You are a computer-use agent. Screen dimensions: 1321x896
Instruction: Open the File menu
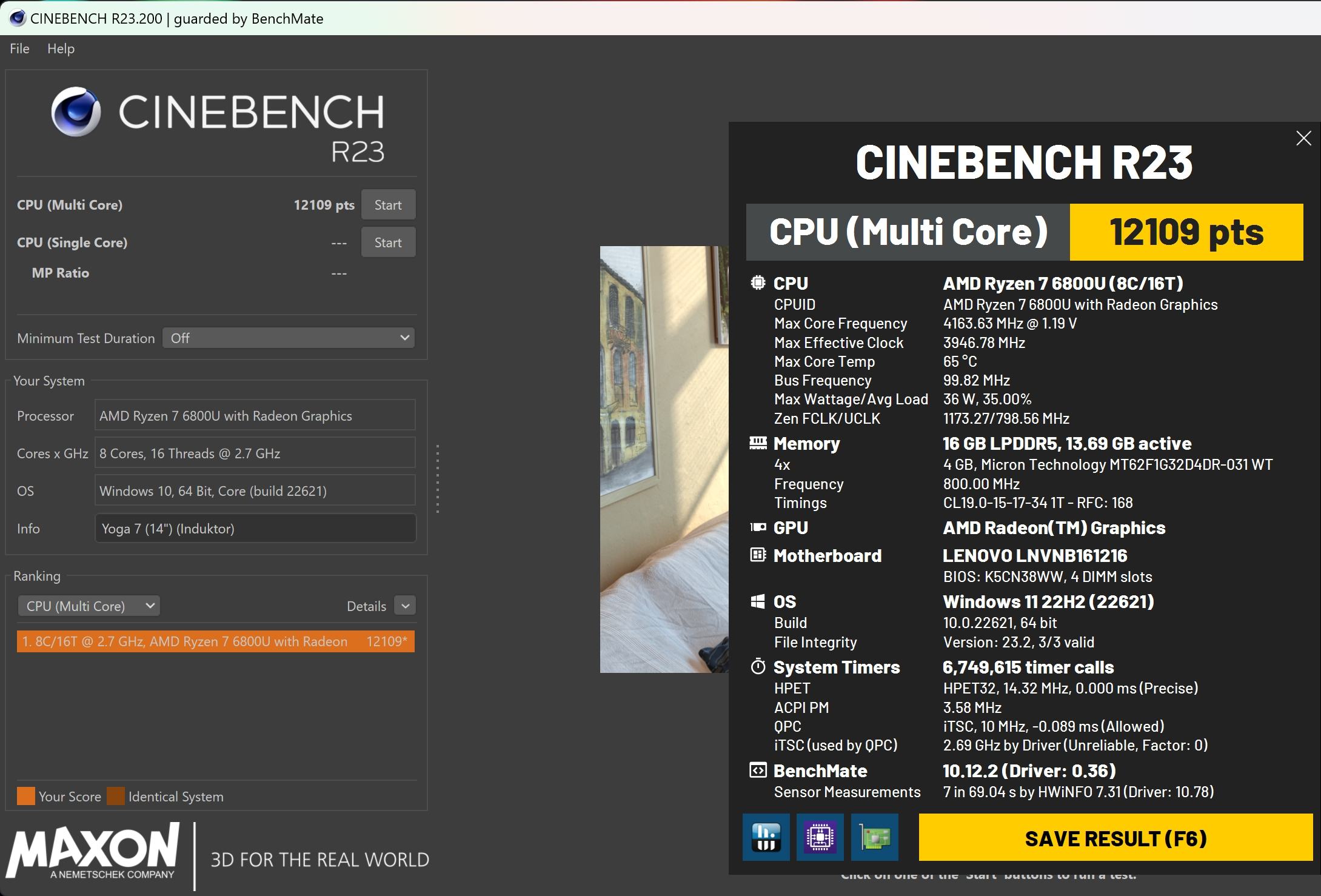click(x=19, y=48)
